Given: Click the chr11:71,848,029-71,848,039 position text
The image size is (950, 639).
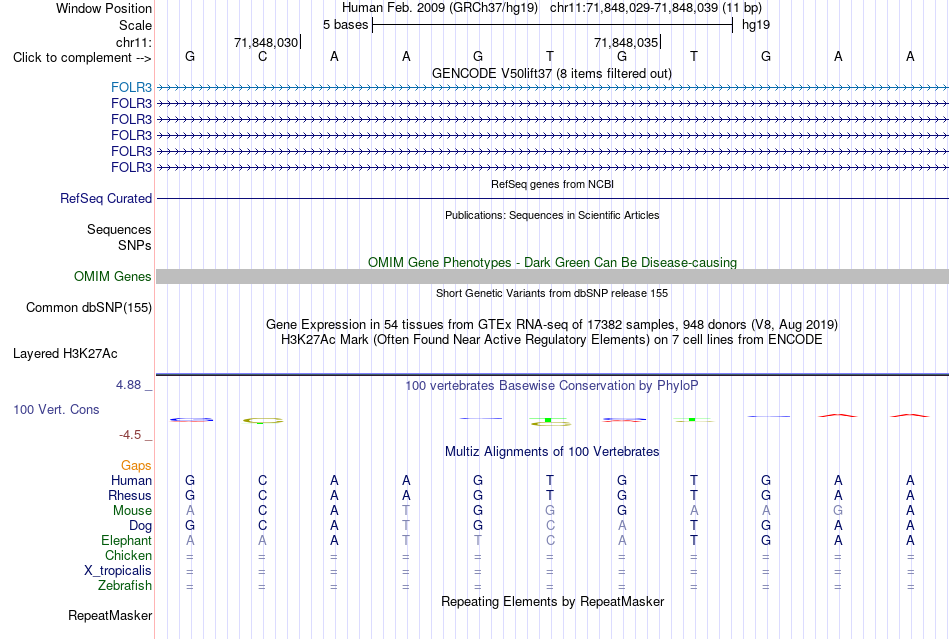Looking at the screenshot, I should pyautogui.click(x=656, y=8).
